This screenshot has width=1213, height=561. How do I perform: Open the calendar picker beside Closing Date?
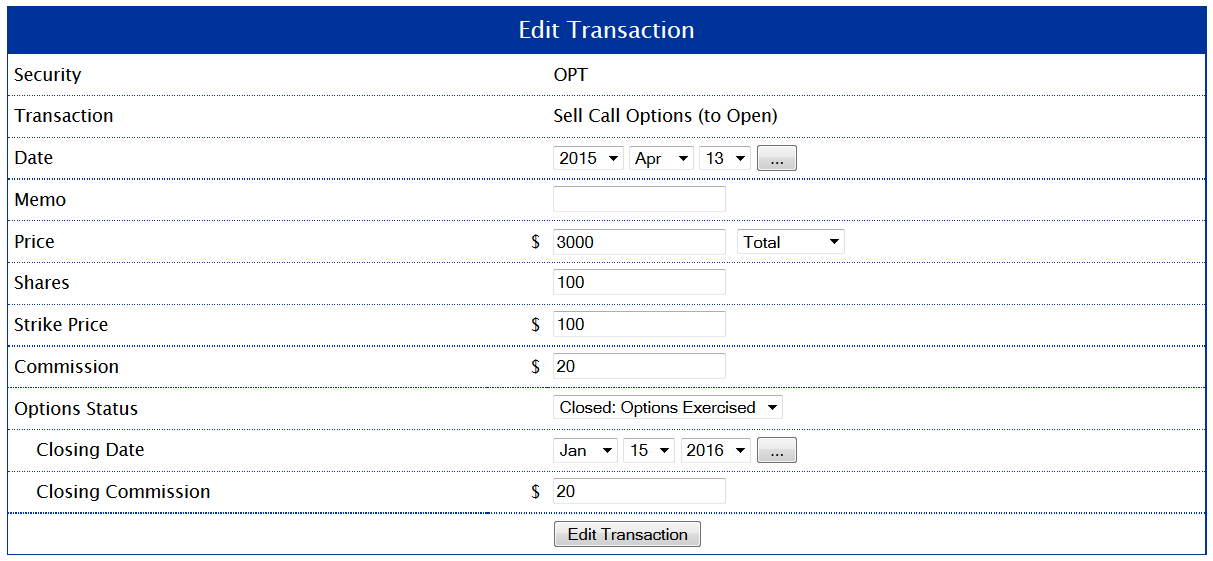[777, 450]
